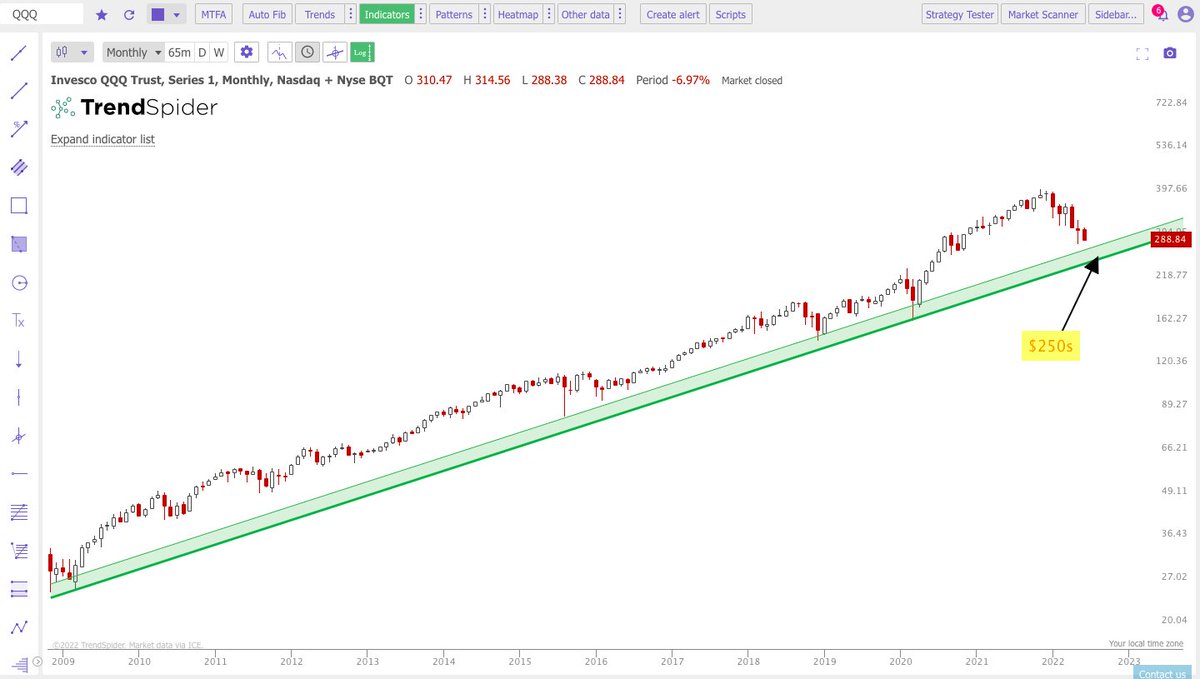Take chart snapshot with camera icon
Viewport: 1200px width, 679px height.
pyautogui.click(x=1170, y=53)
